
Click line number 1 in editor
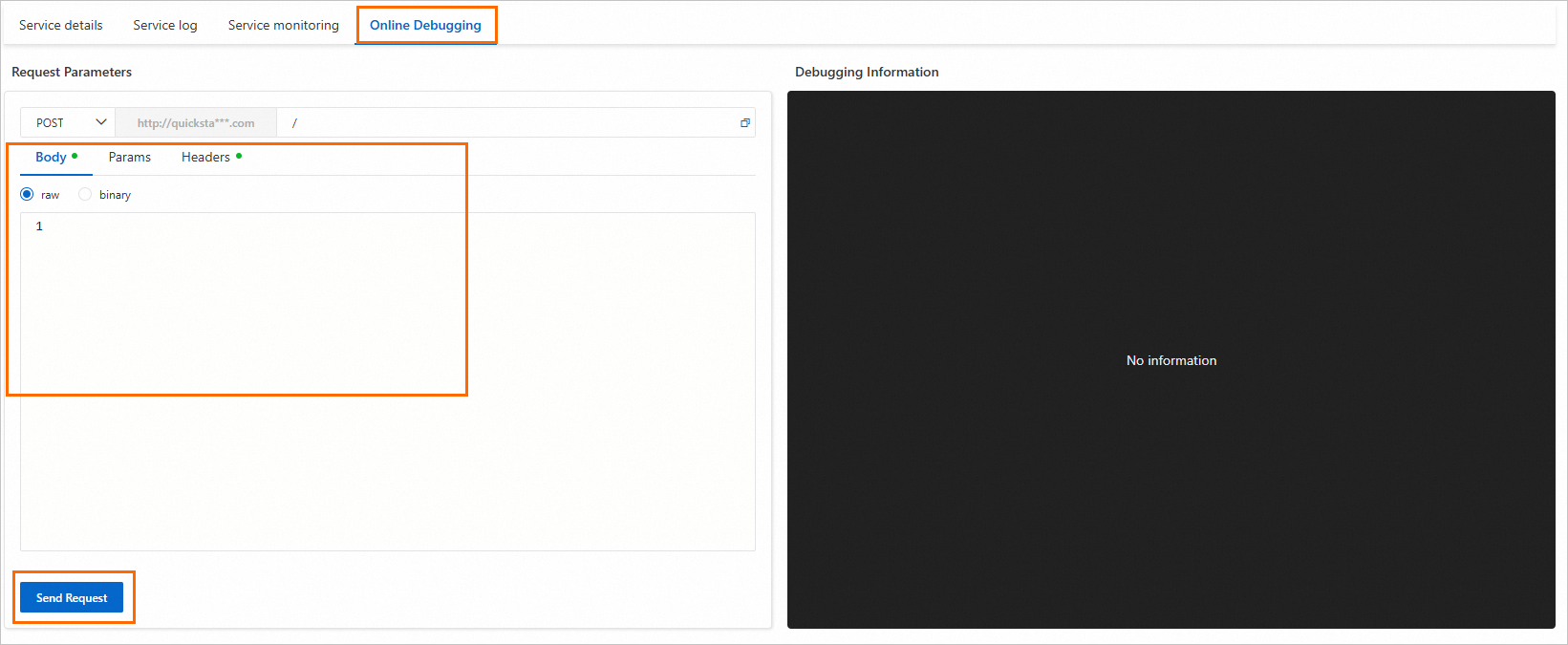39,226
